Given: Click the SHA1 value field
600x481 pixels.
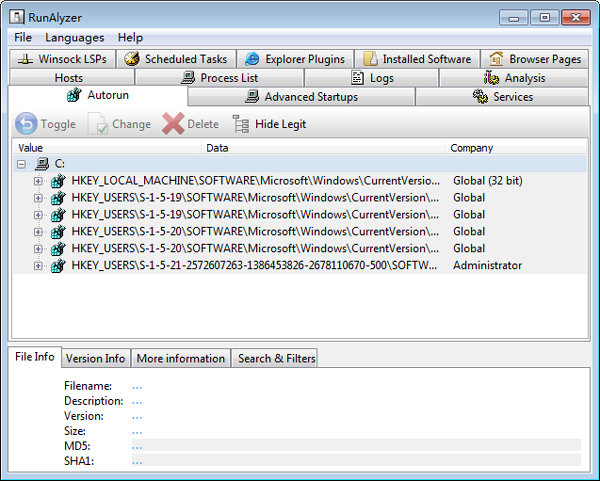Looking at the screenshot, I should click(356, 460).
